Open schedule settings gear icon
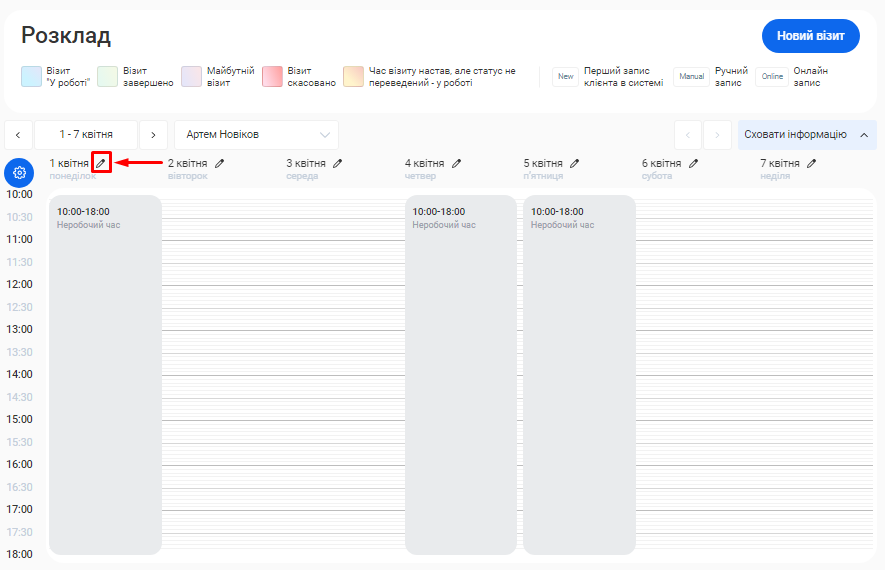 (19, 173)
